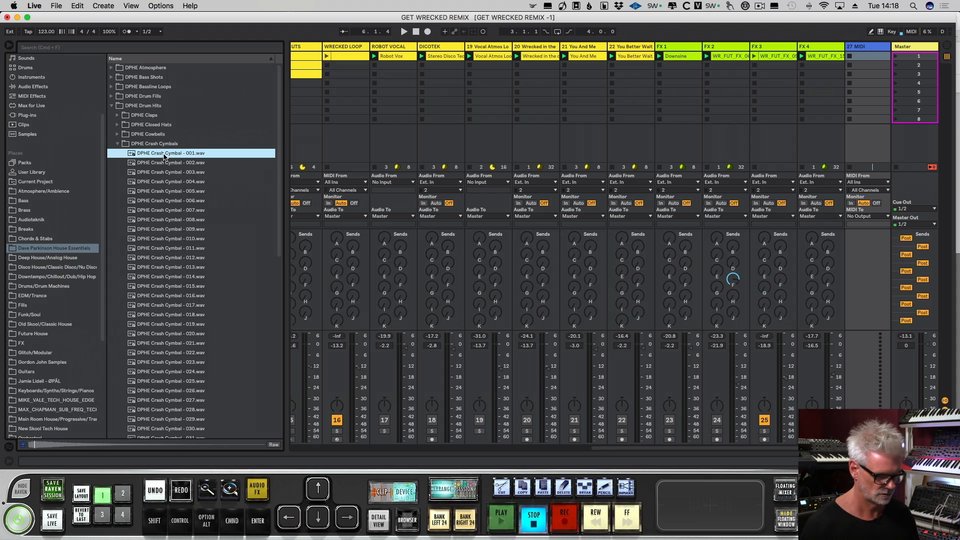960x540 pixels.
Task: Open macOS Spotlight search icon
Action: tap(913, 6)
